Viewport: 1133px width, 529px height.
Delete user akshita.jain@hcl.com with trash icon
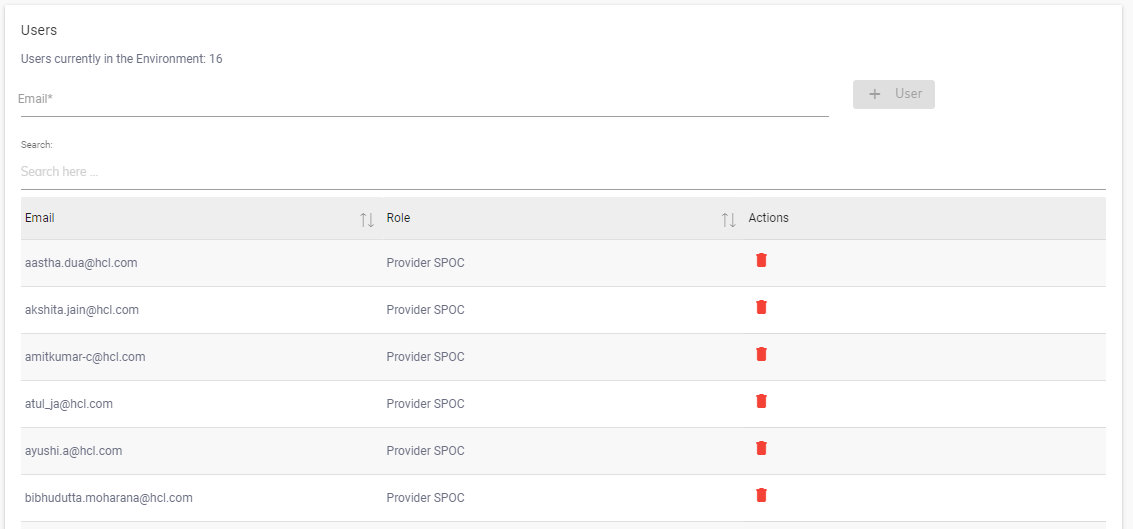[x=761, y=307]
